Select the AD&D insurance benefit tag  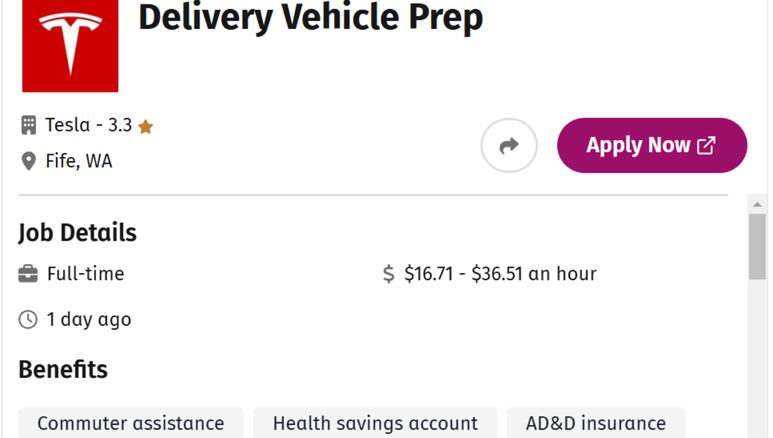(596, 423)
